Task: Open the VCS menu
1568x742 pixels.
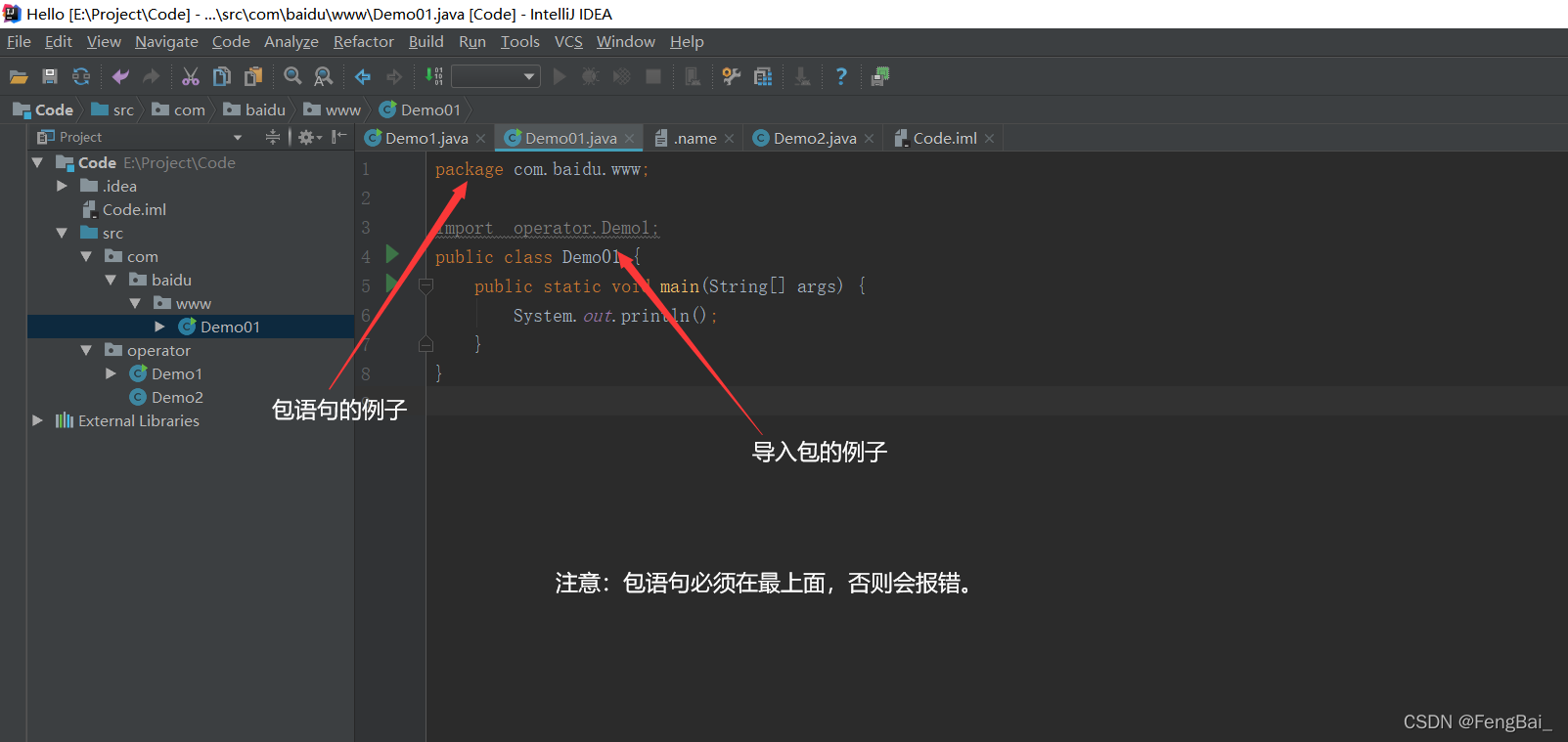Action: [568, 42]
